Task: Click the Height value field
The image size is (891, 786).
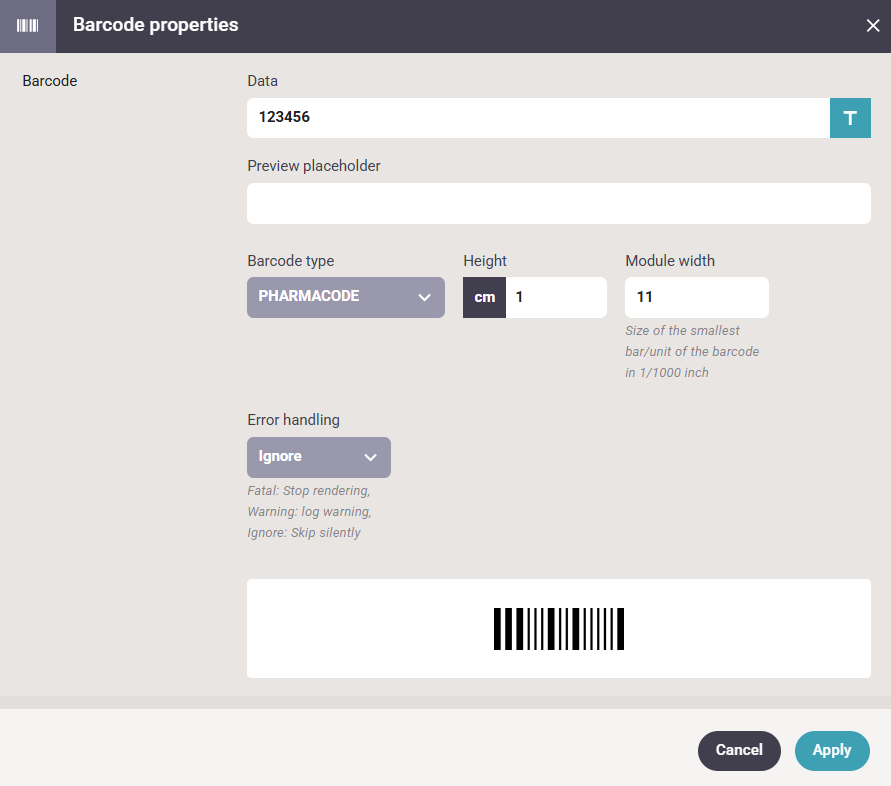Action: click(x=556, y=297)
